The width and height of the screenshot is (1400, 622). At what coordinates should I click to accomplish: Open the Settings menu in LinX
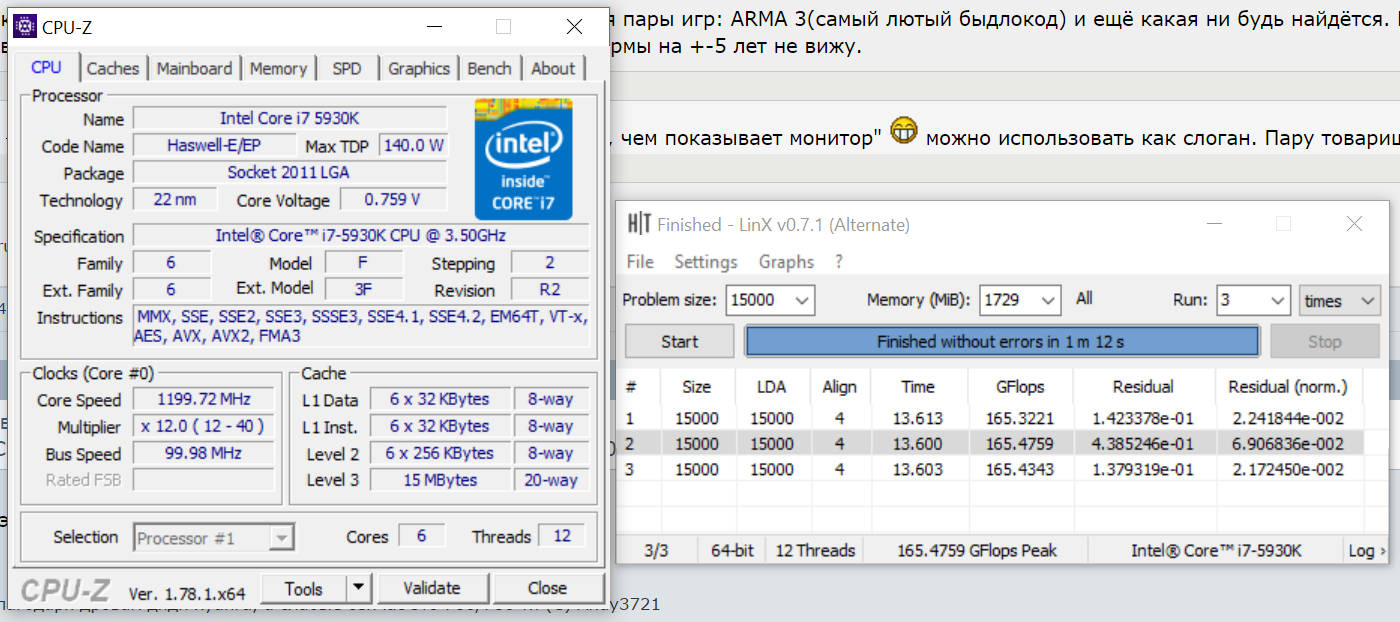706,262
